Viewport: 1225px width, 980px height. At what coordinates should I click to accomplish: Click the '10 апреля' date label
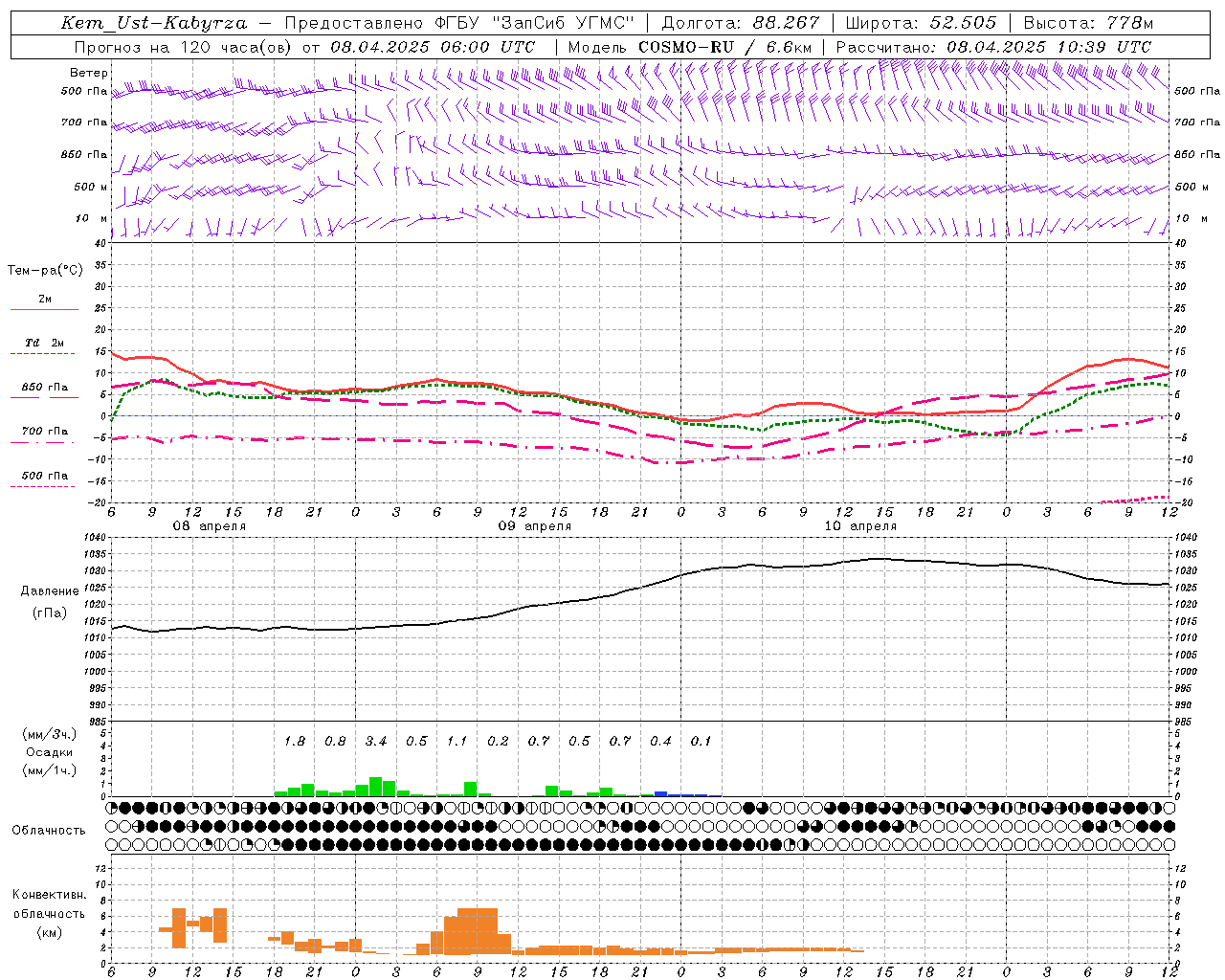[860, 526]
